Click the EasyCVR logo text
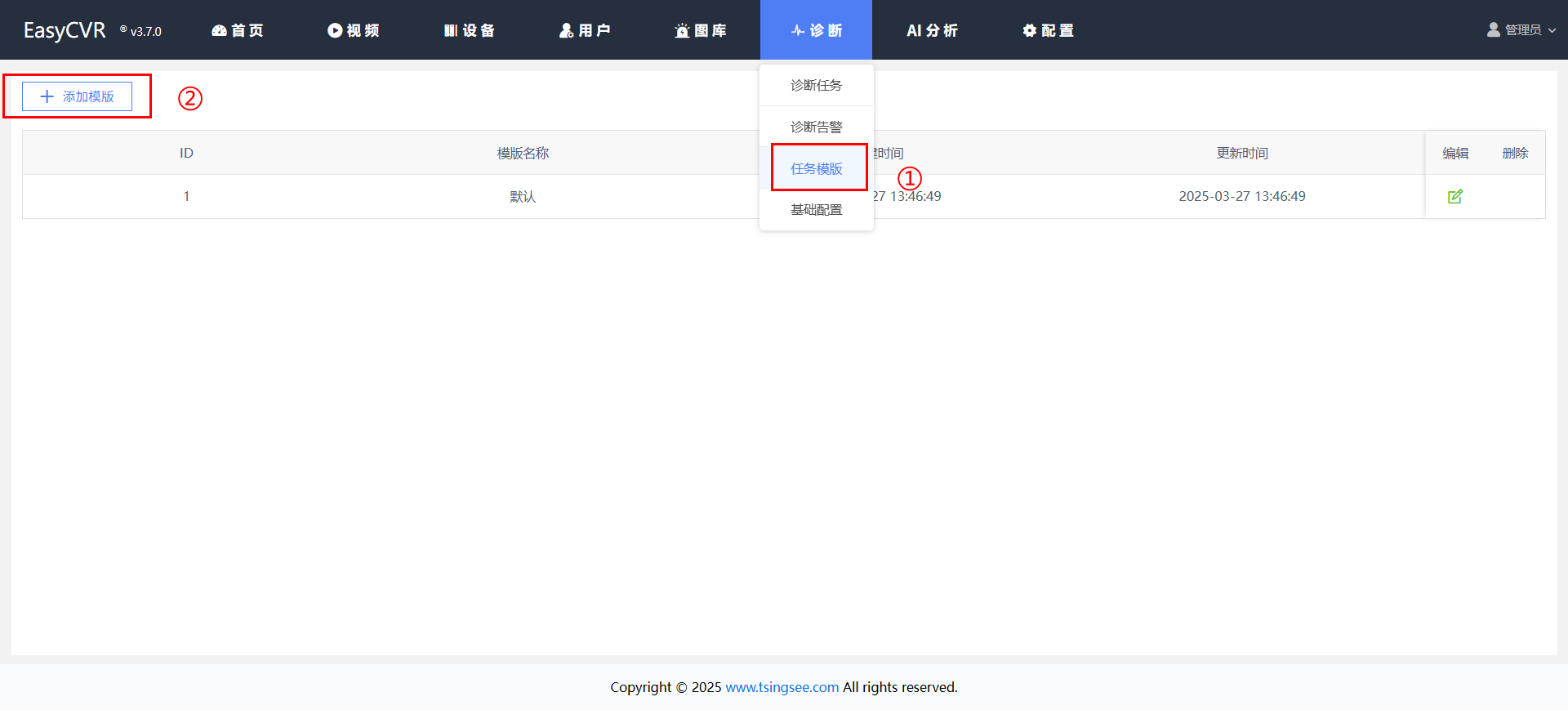 pos(65,30)
